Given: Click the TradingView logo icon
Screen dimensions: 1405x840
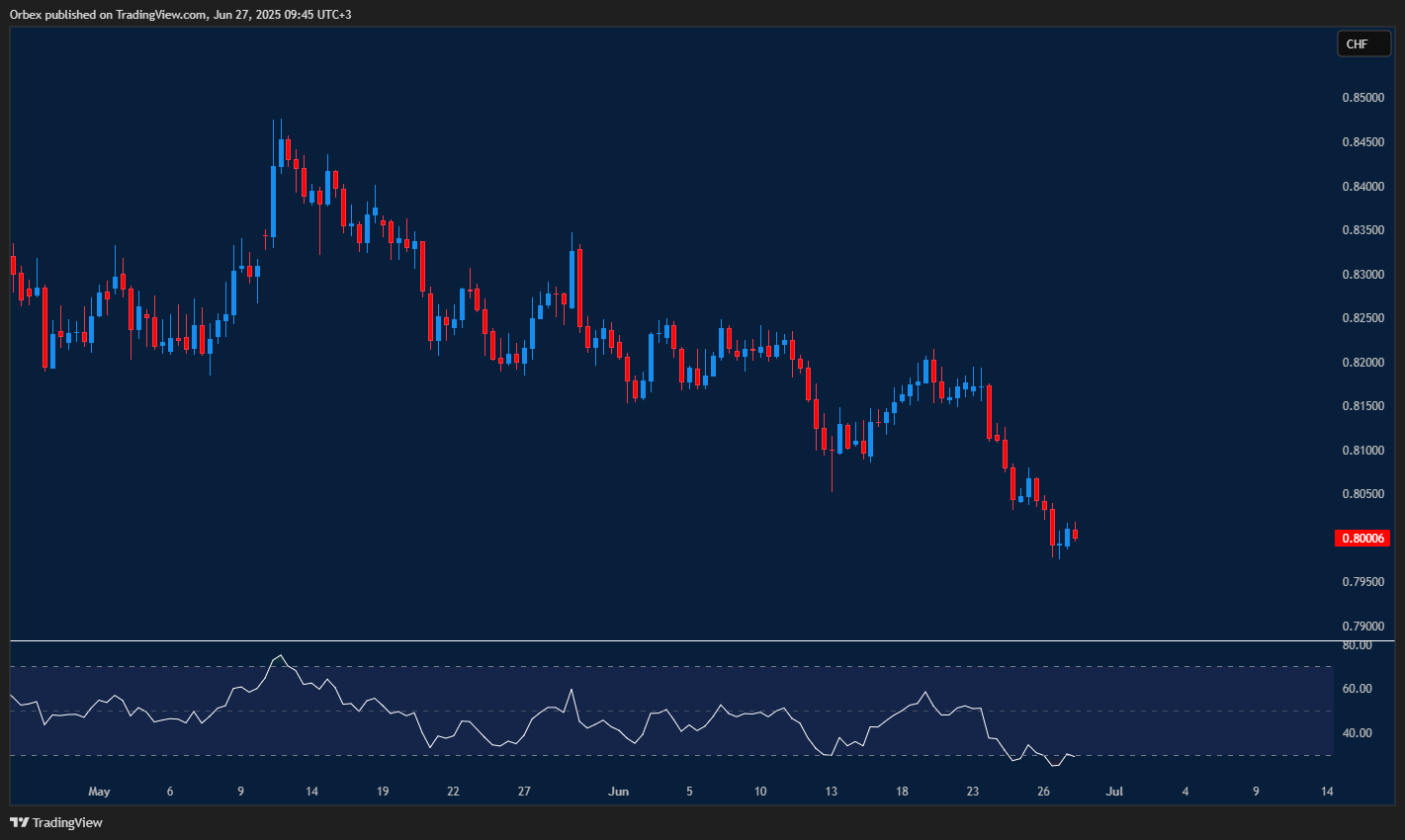Looking at the screenshot, I should pos(18,822).
